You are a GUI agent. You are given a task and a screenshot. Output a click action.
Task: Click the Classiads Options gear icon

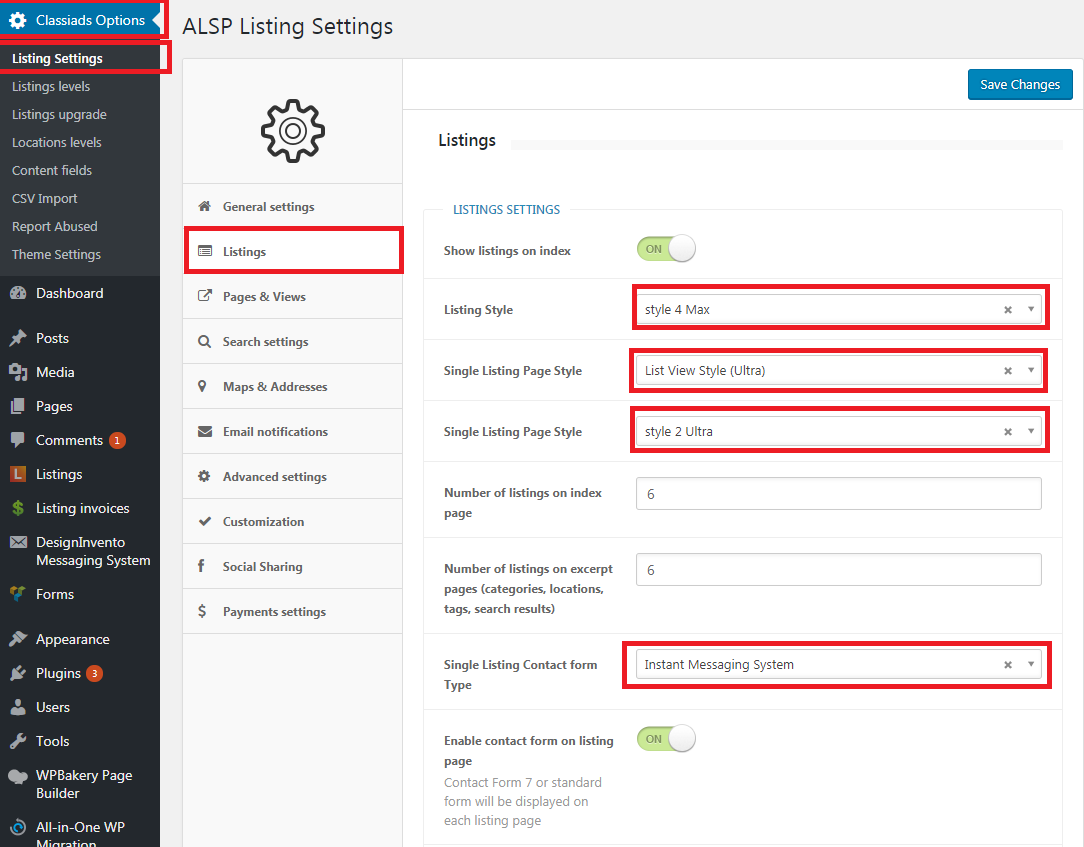(x=18, y=20)
